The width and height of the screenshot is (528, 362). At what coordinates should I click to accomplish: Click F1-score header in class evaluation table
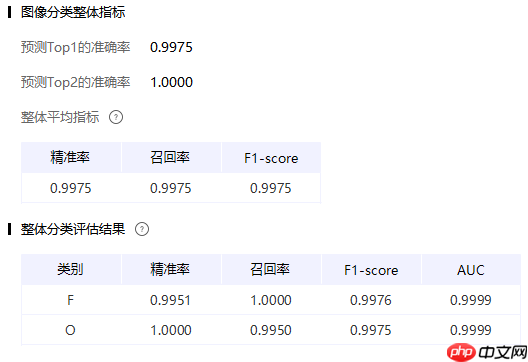[x=371, y=269]
